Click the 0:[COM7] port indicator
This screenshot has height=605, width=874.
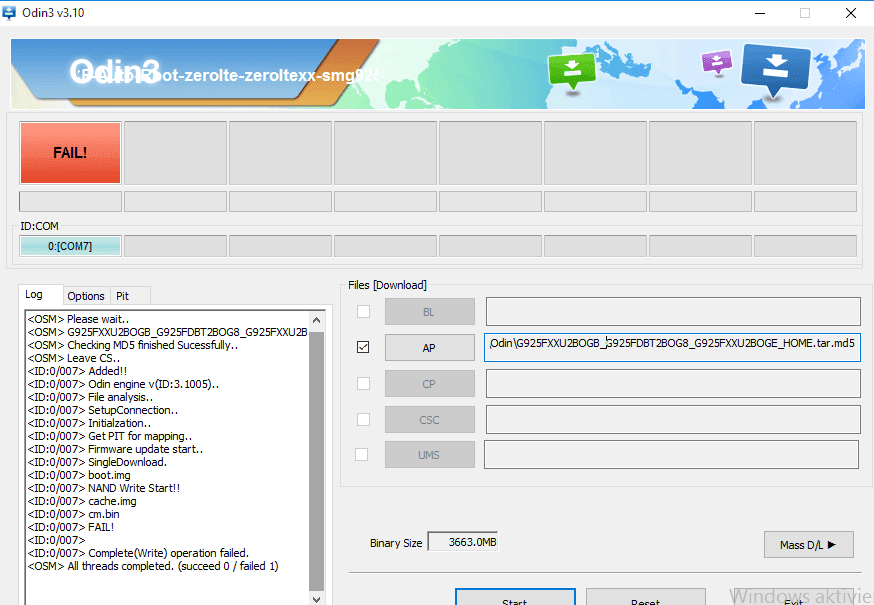pyautogui.click(x=70, y=246)
